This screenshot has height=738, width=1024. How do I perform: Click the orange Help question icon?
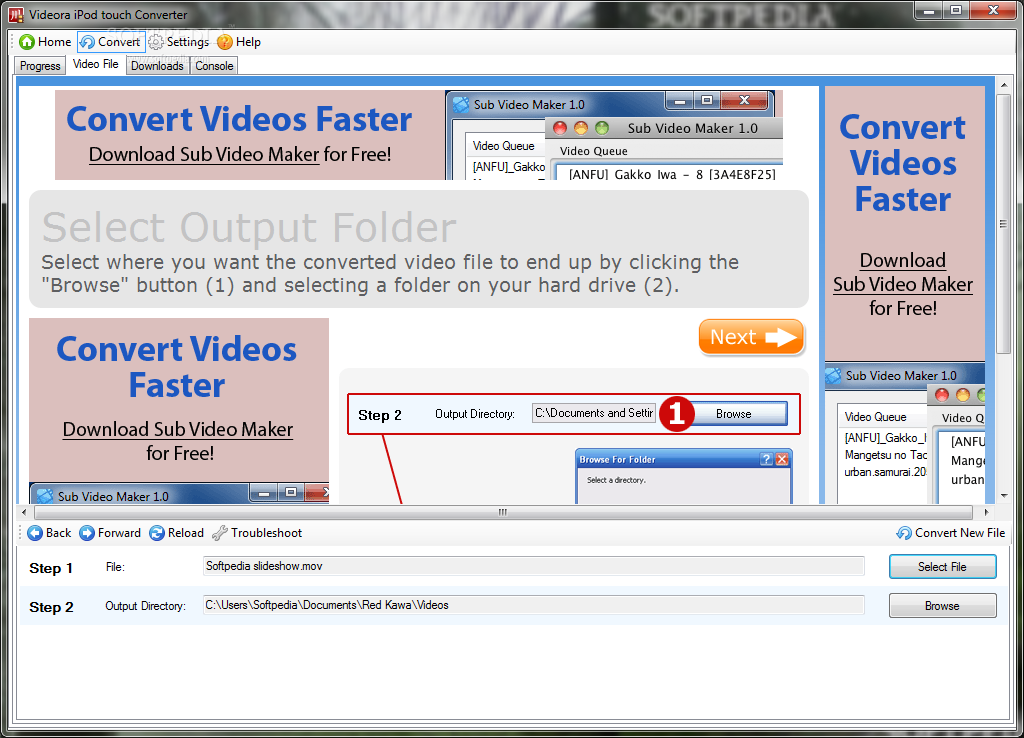point(225,42)
